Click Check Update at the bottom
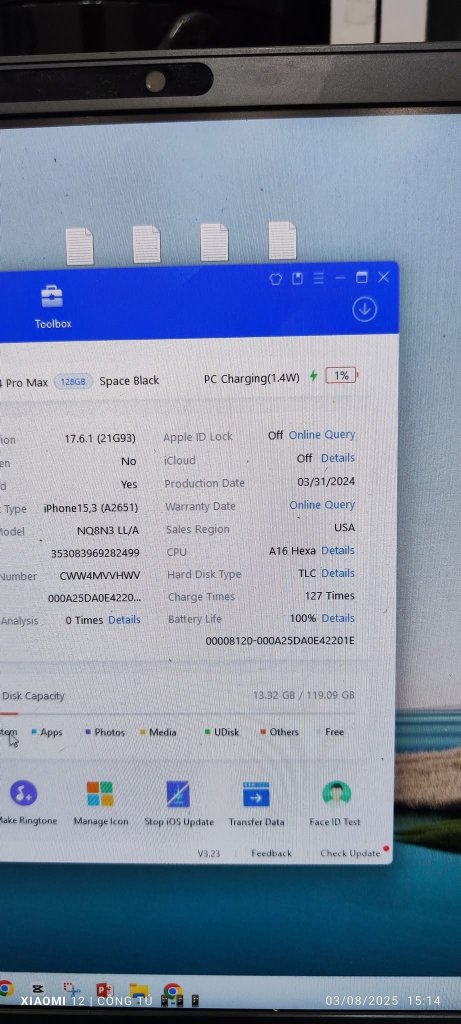The width and height of the screenshot is (461, 1024). 350,853
